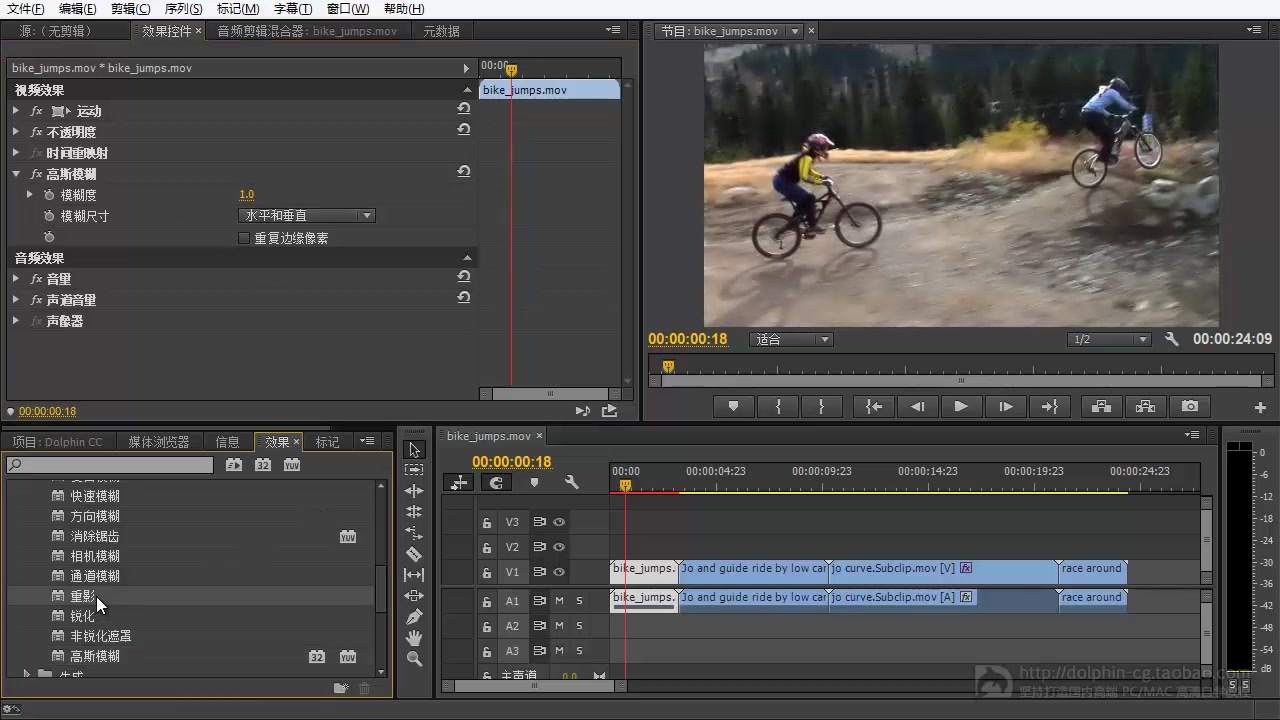
Task: Select the Hand tool
Action: click(x=414, y=638)
